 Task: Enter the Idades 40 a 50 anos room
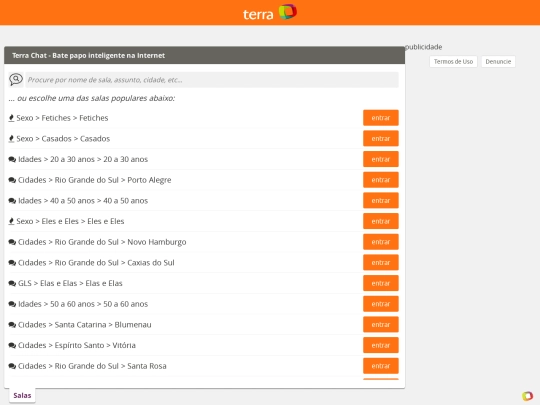(x=381, y=200)
